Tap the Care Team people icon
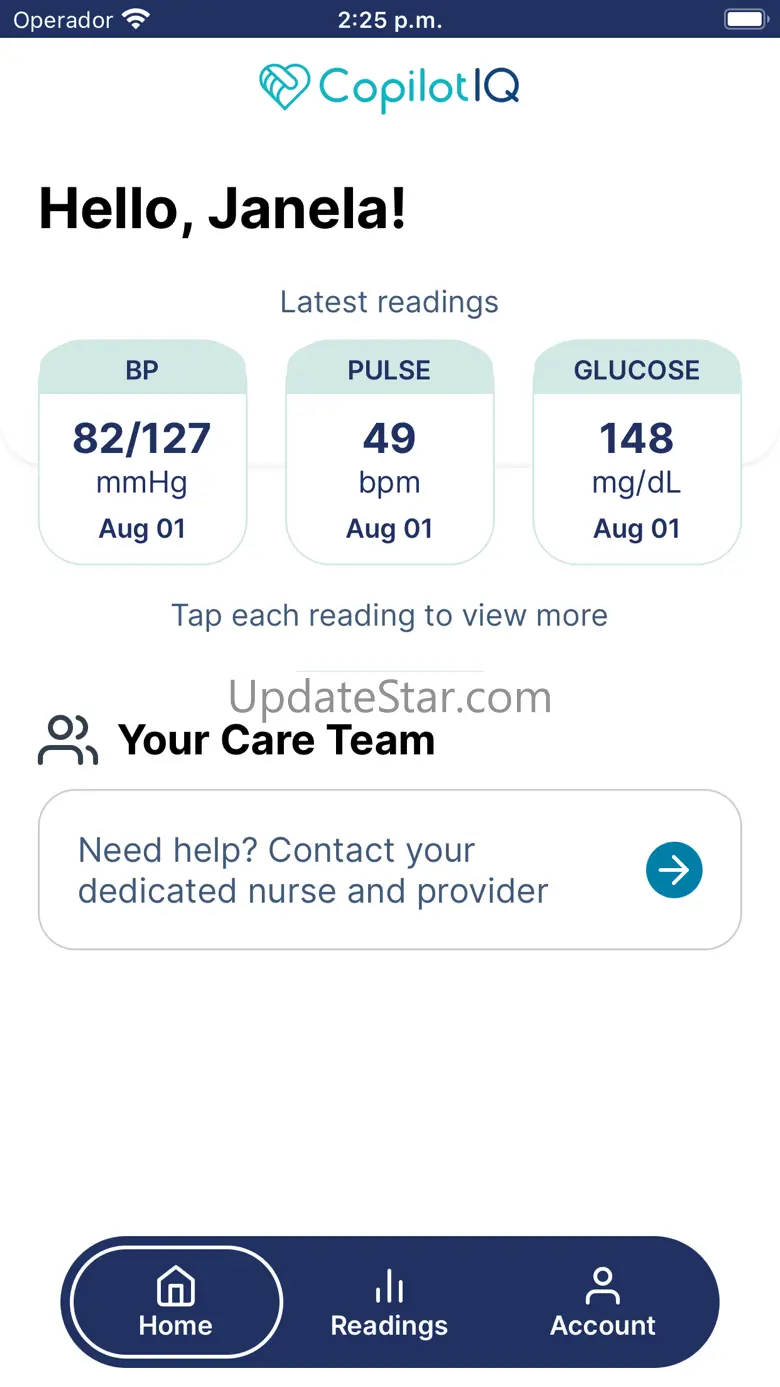Viewport: 780px width, 1387px height. pos(68,741)
